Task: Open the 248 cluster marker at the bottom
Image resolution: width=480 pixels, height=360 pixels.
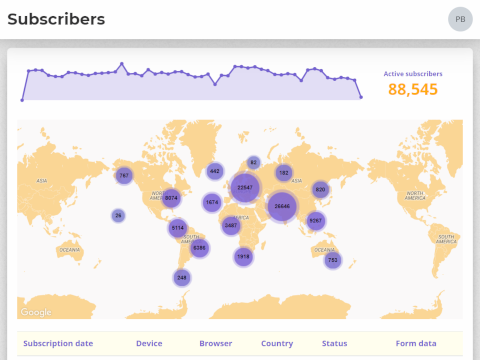Action: coord(182,278)
